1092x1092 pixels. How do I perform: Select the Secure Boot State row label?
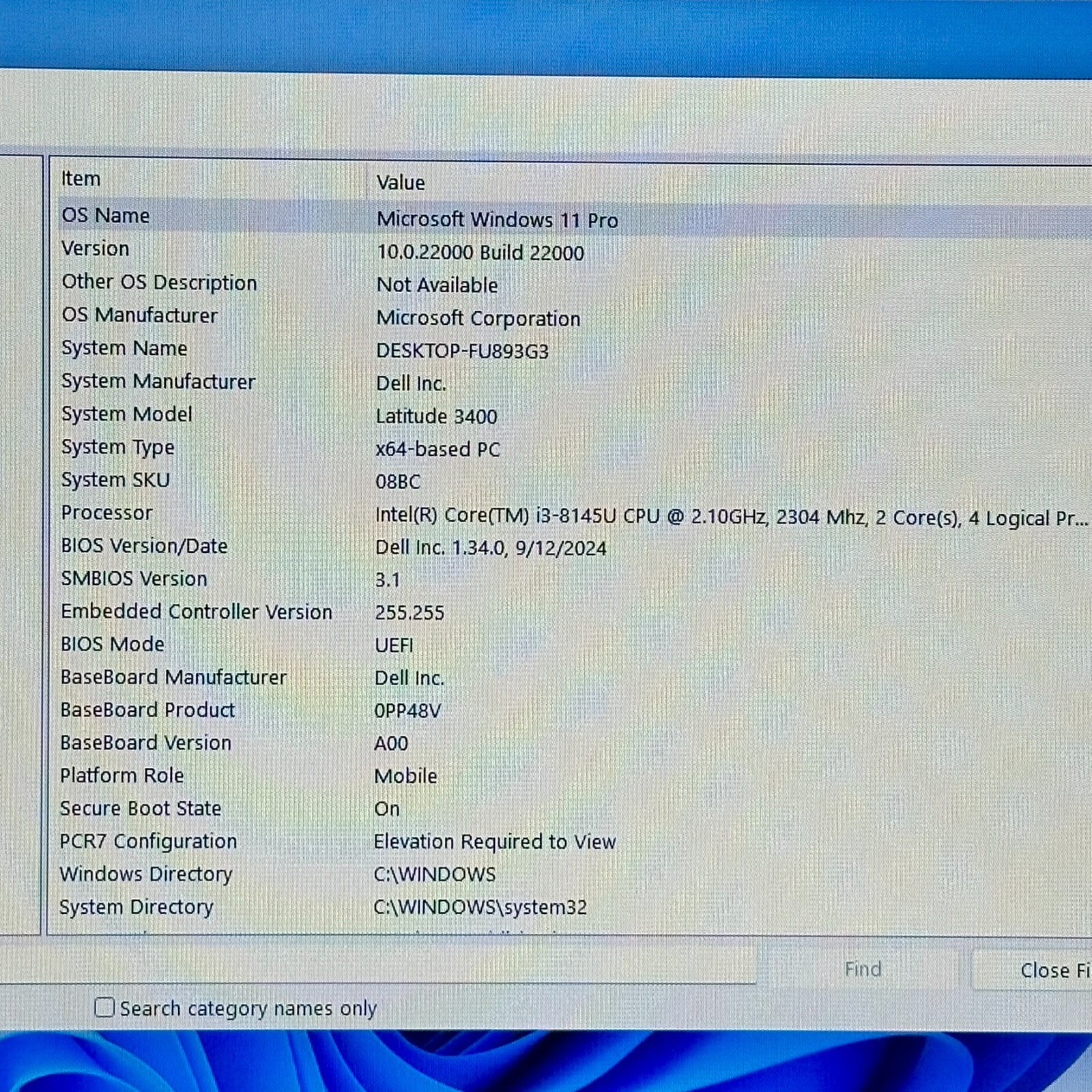point(141,808)
